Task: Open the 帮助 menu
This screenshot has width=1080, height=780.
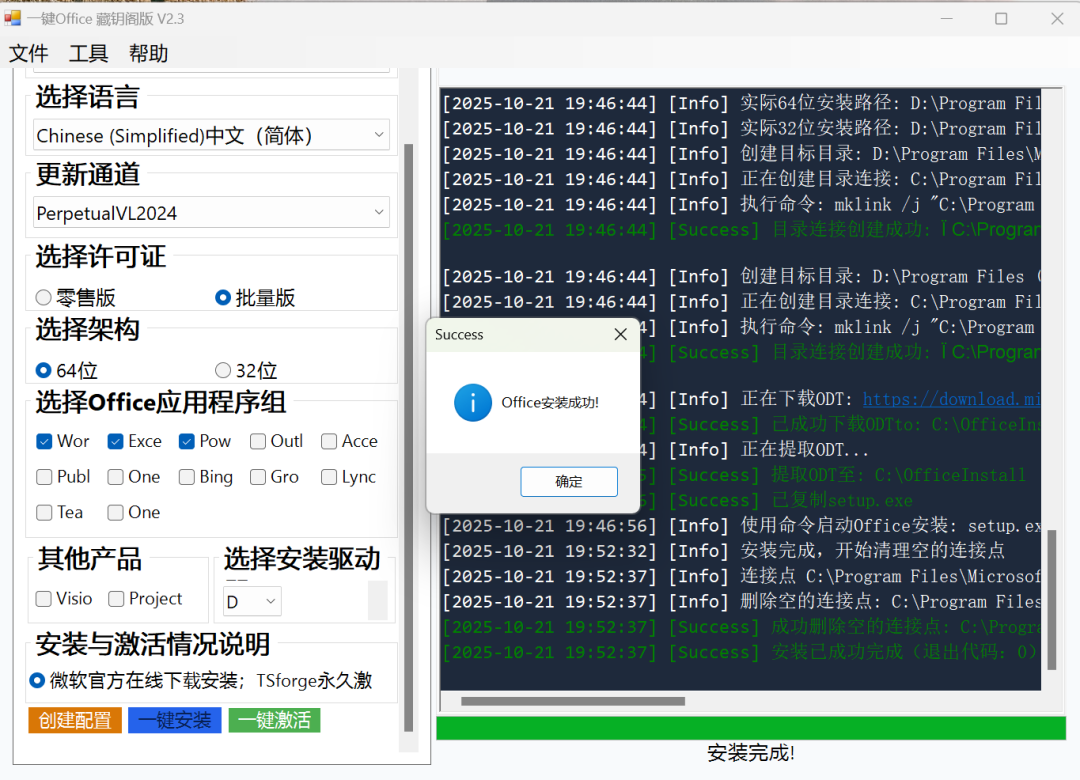Action: coord(148,54)
